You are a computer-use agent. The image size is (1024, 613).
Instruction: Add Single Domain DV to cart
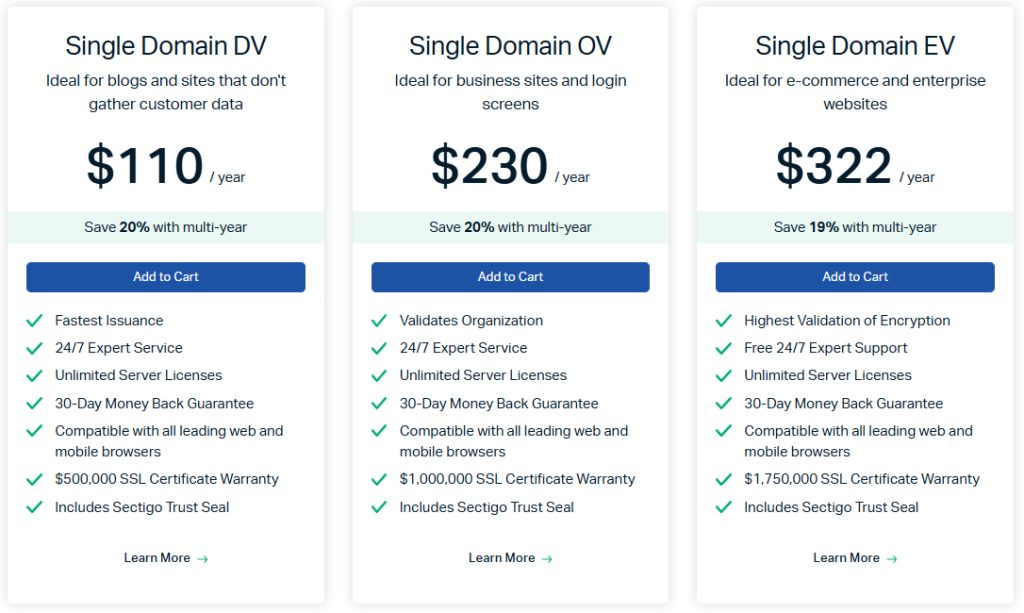coord(165,277)
